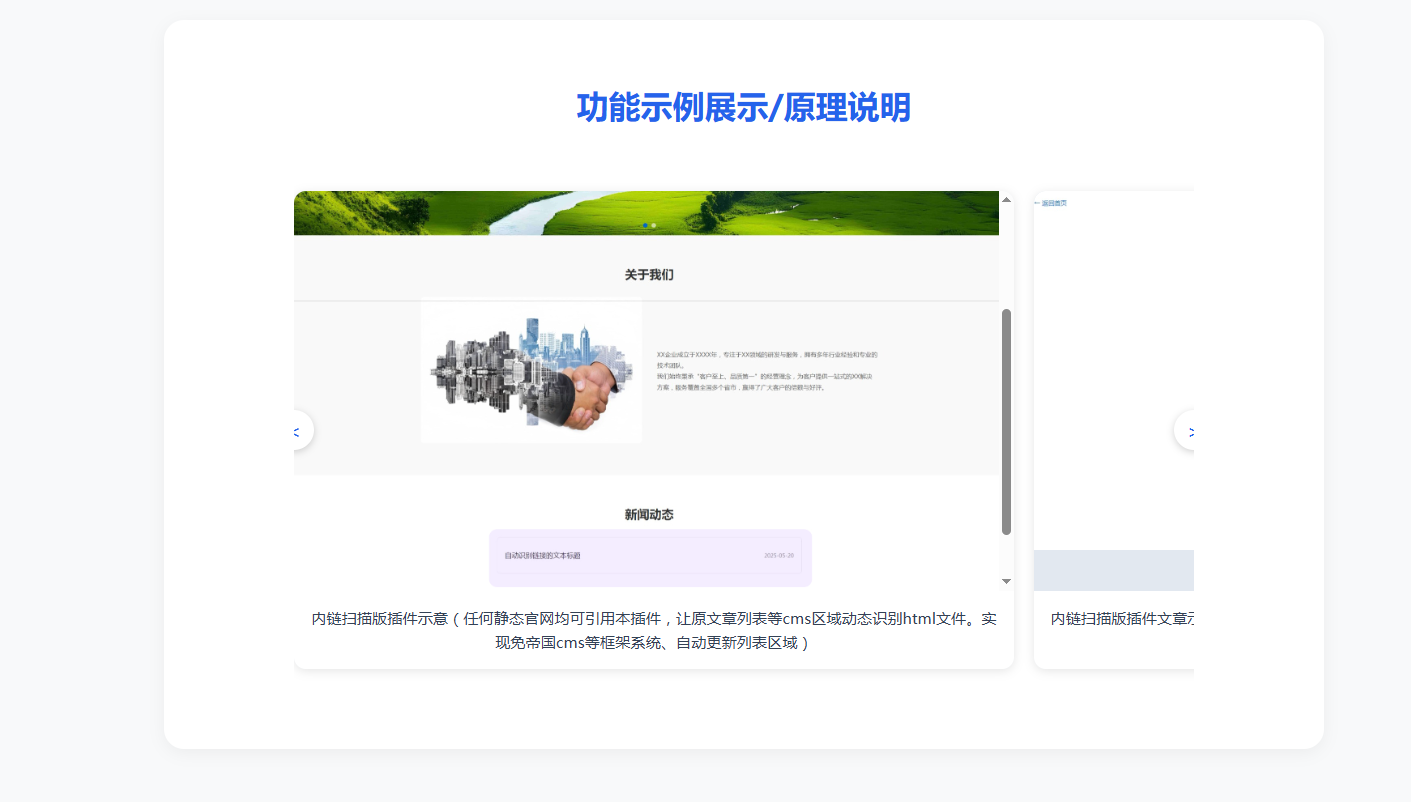Click the company introduction paragraph text
This screenshot has height=802, width=1411.
coord(766,371)
